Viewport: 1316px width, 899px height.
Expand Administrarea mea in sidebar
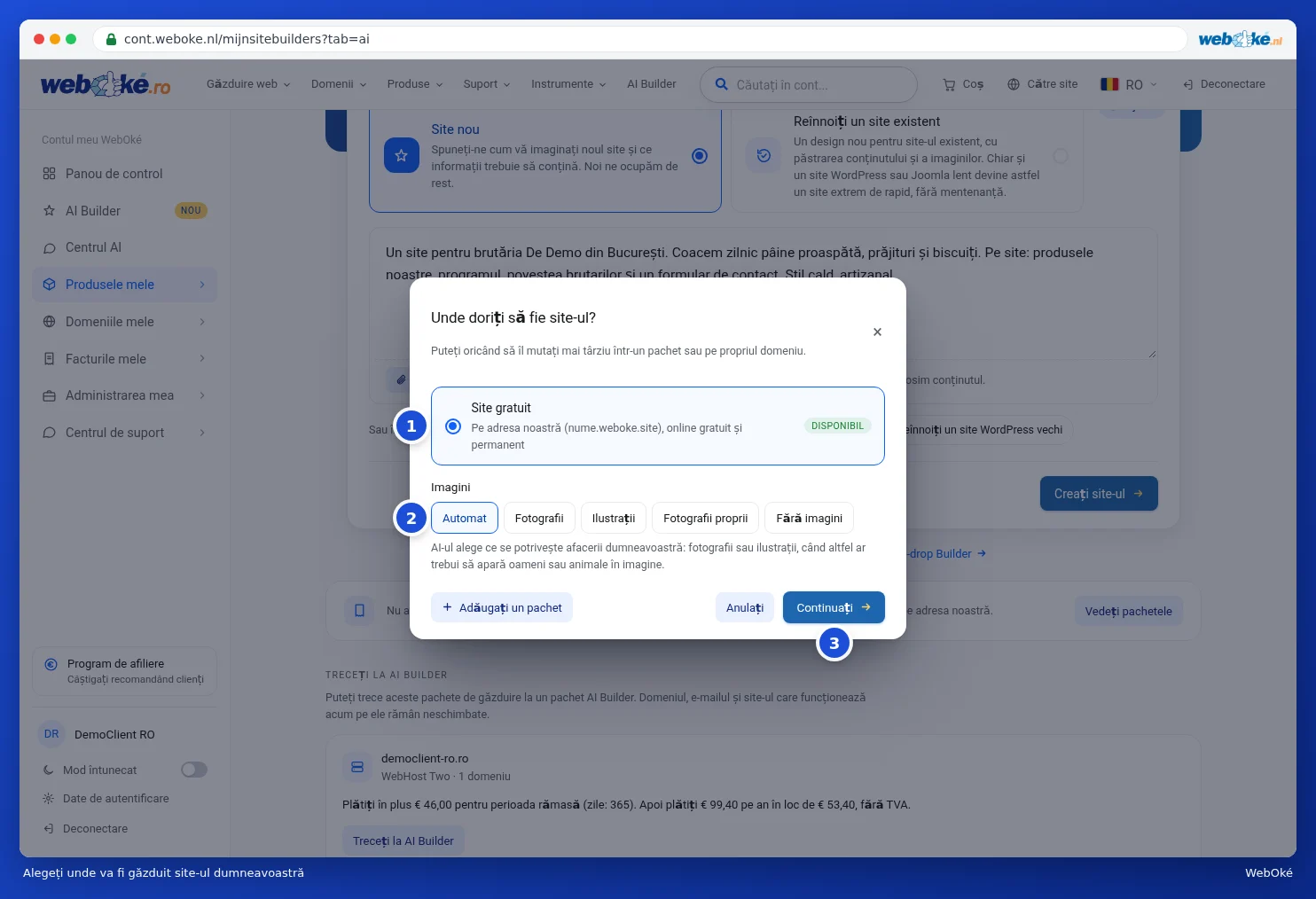point(124,395)
